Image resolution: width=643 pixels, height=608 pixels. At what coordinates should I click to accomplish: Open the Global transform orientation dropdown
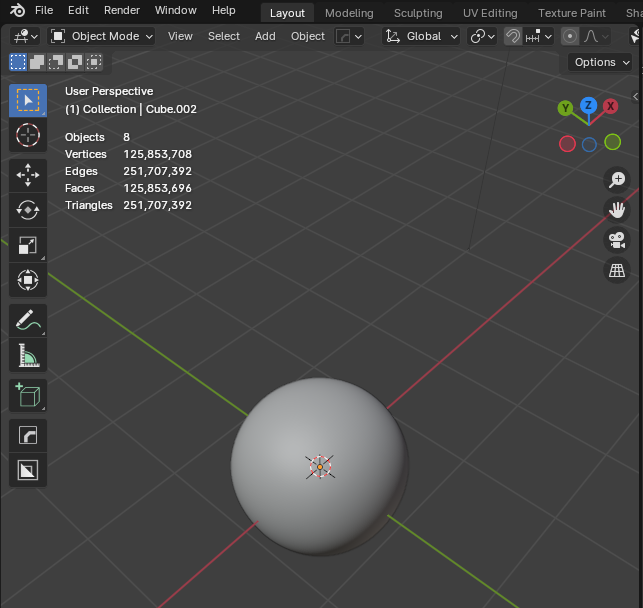pos(422,36)
